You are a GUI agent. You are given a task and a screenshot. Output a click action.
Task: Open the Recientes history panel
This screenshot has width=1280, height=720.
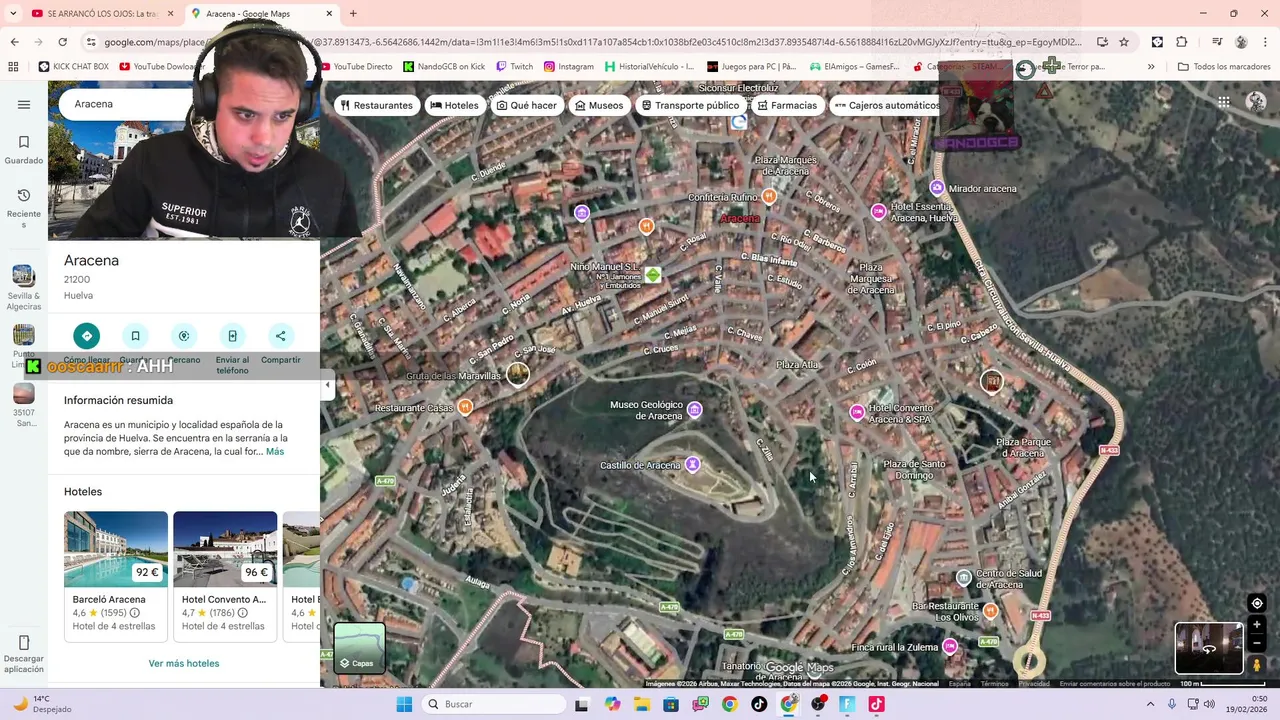(x=24, y=208)
